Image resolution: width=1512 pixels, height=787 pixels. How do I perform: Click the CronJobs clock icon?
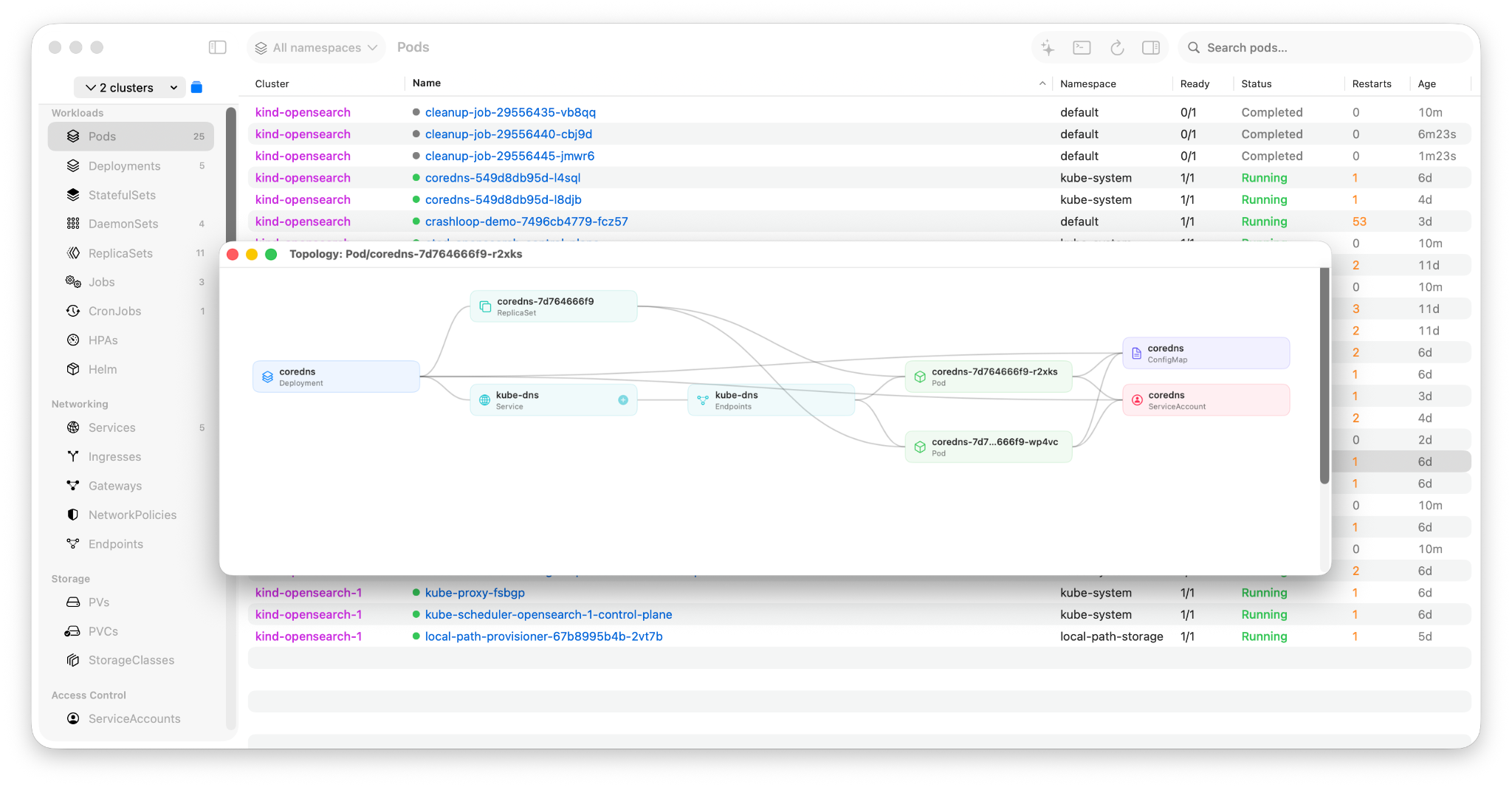pyautogui.click(x=73, y=311)
